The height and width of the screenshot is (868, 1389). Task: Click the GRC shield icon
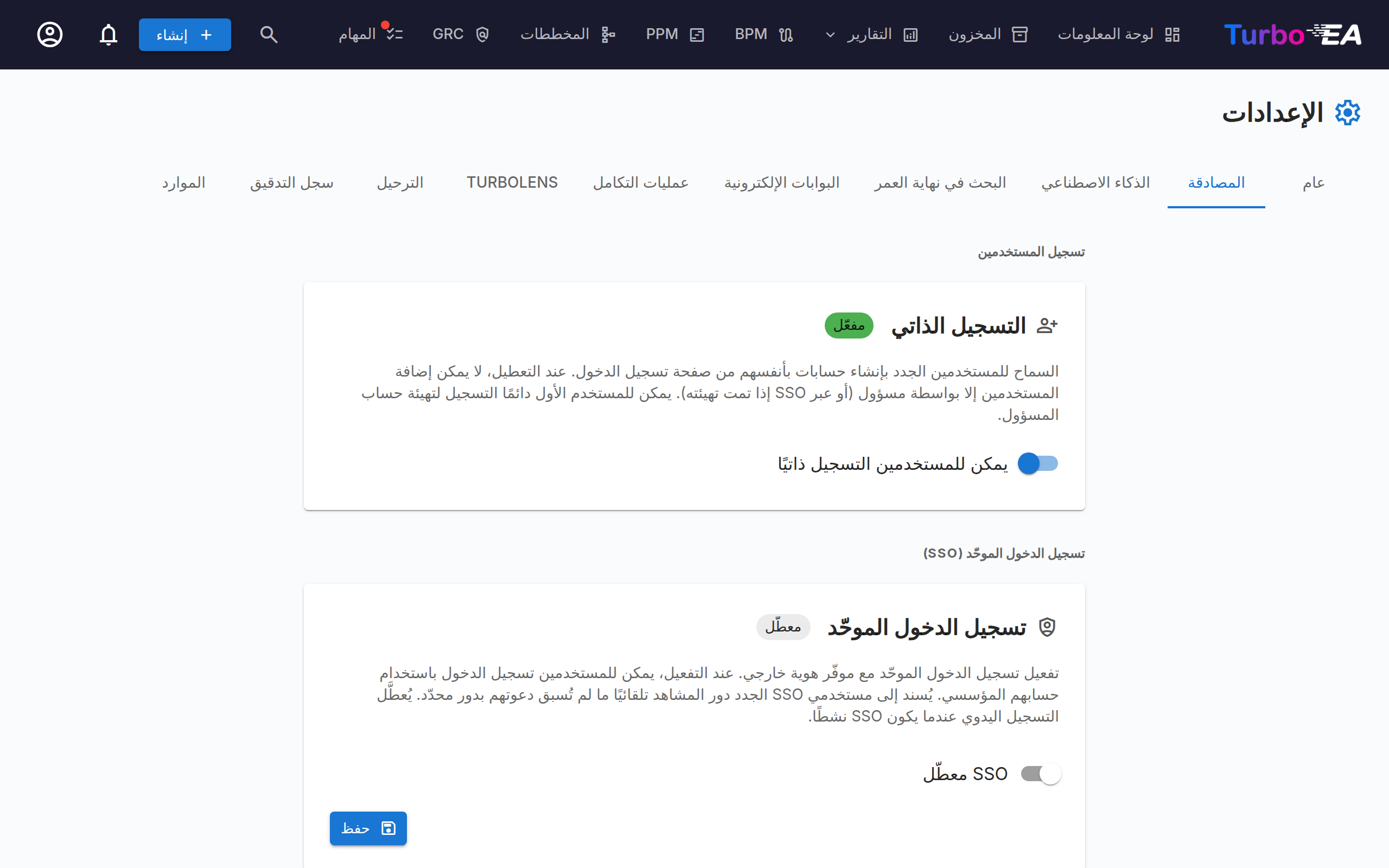(x=482, y=34)
